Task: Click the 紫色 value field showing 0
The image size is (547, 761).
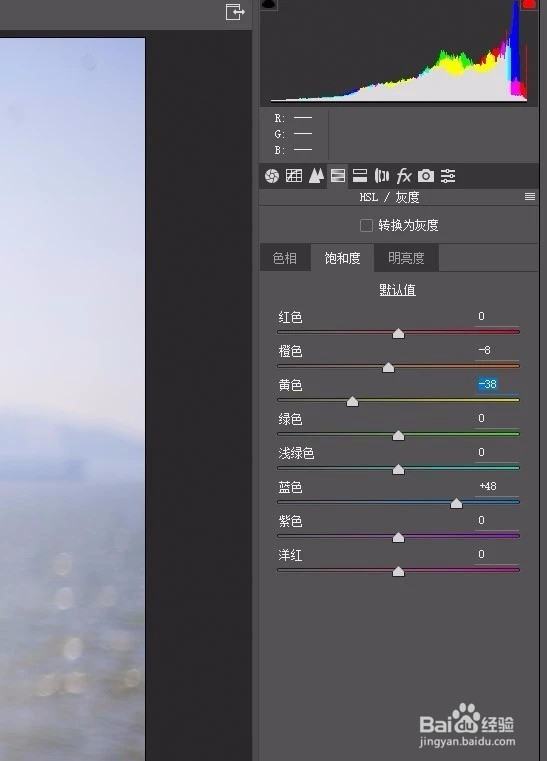Action: (497, 520)
